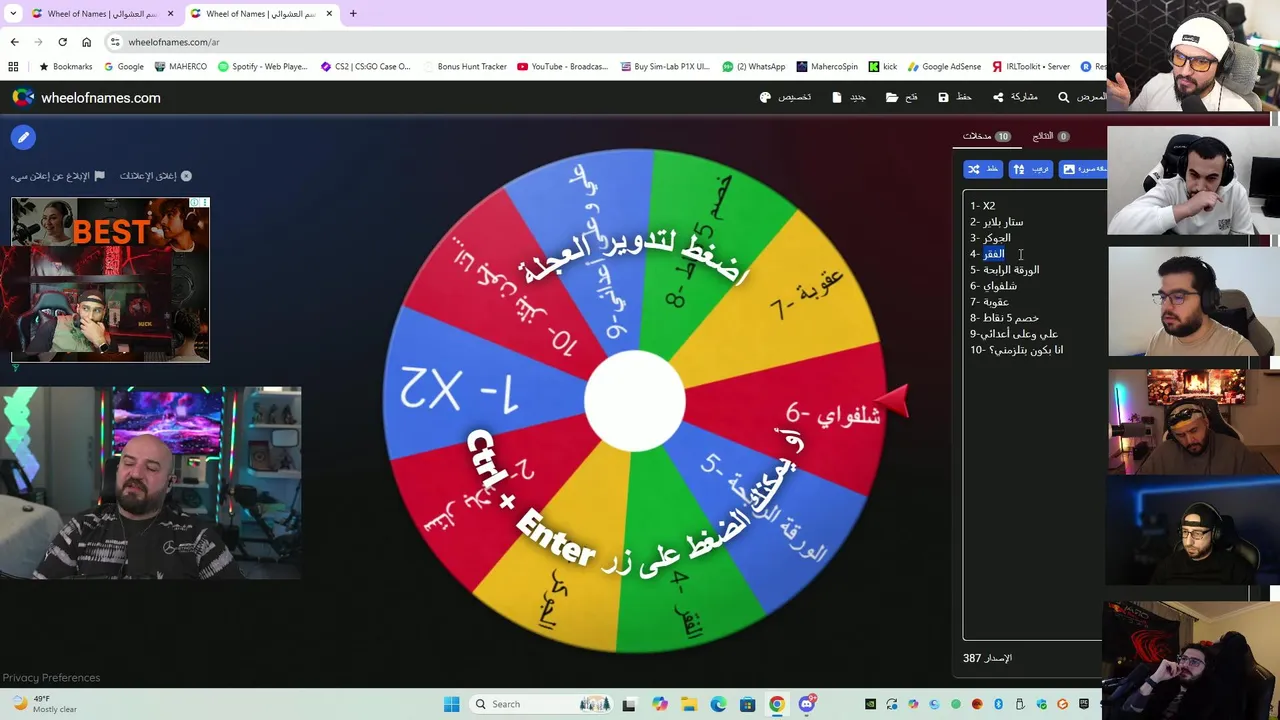
Task: Open the Bonus Hunt Tracker bookmark
Action: click(x=465, y=67)
